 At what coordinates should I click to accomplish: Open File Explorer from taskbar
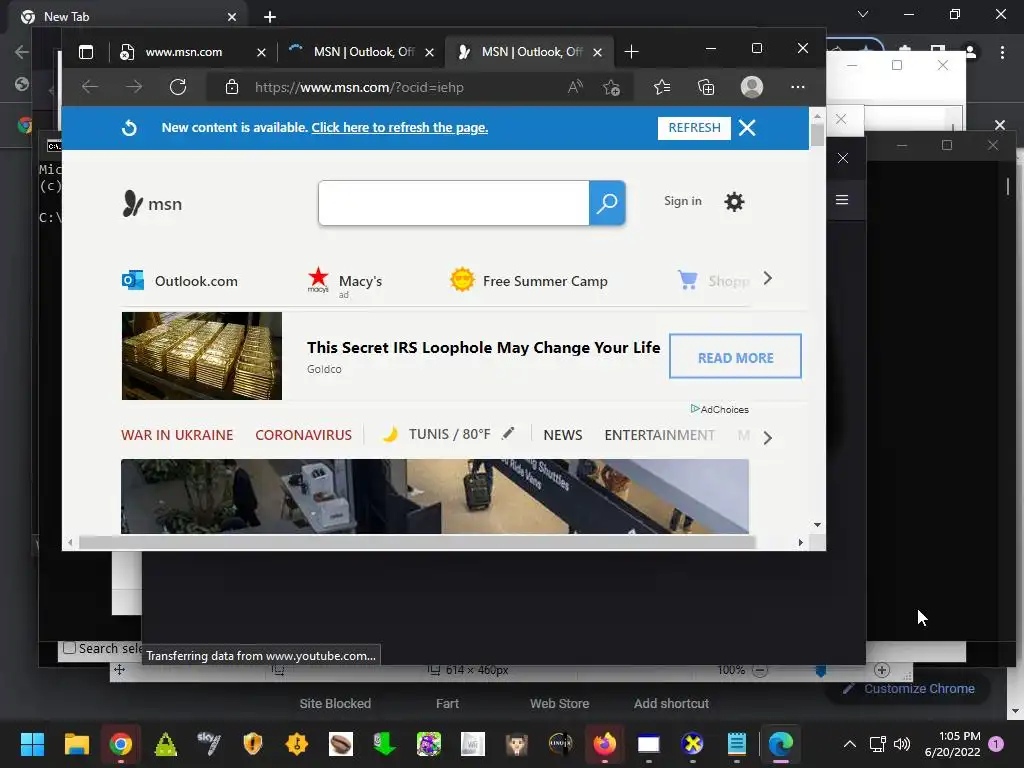point(76,744)
